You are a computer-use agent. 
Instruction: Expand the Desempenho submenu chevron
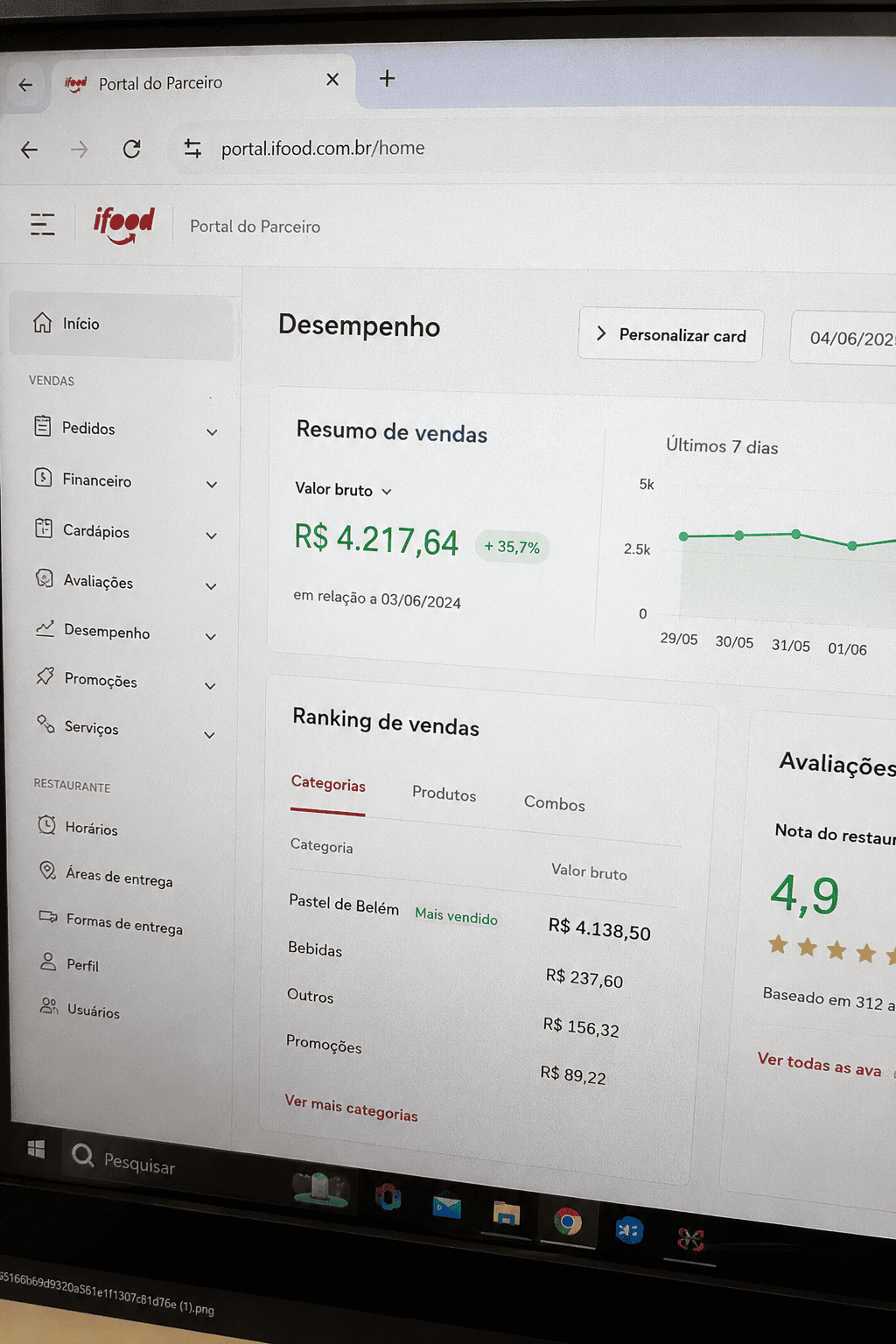210,636
